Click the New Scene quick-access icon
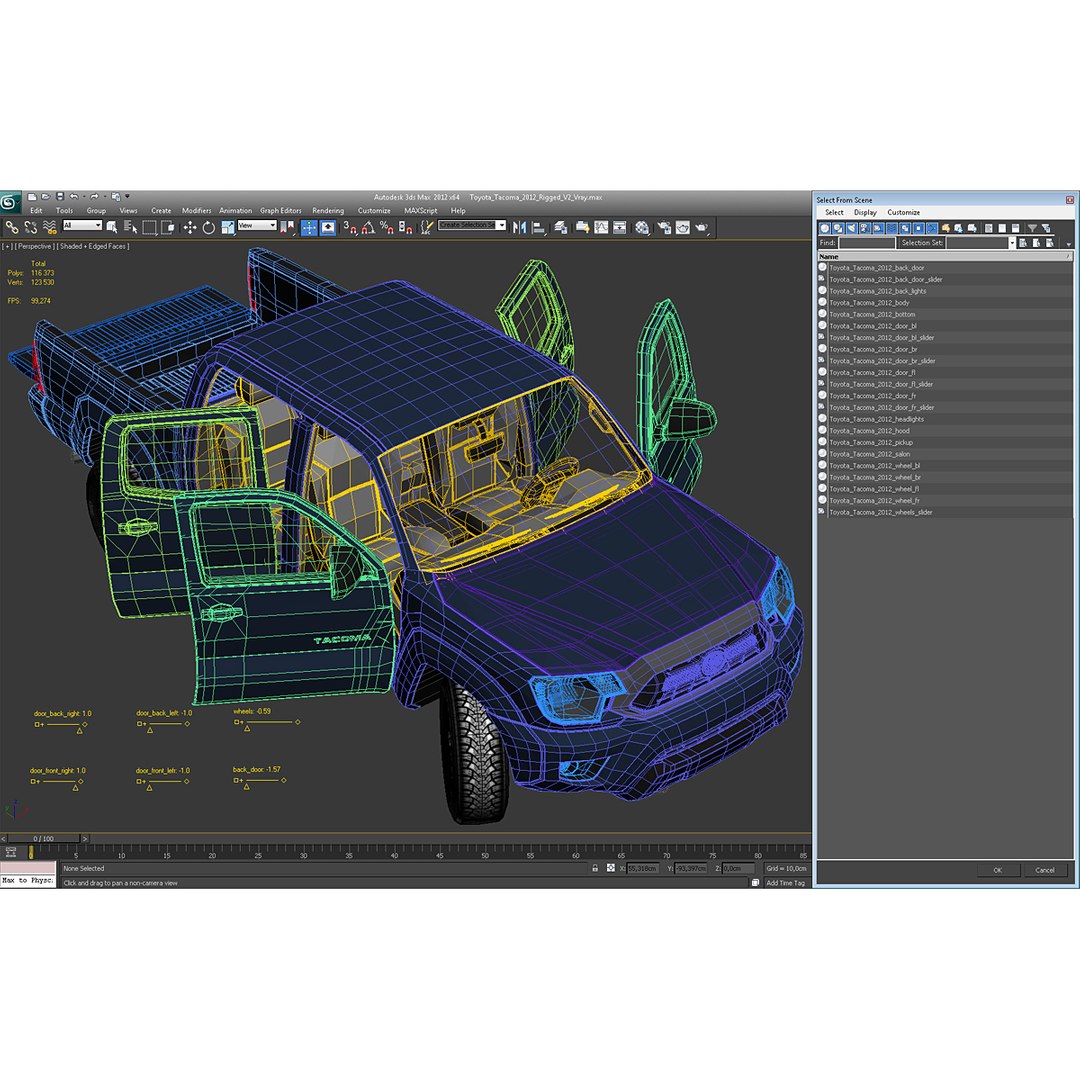Screen dimensions: 1080x1080 (32, 197)
